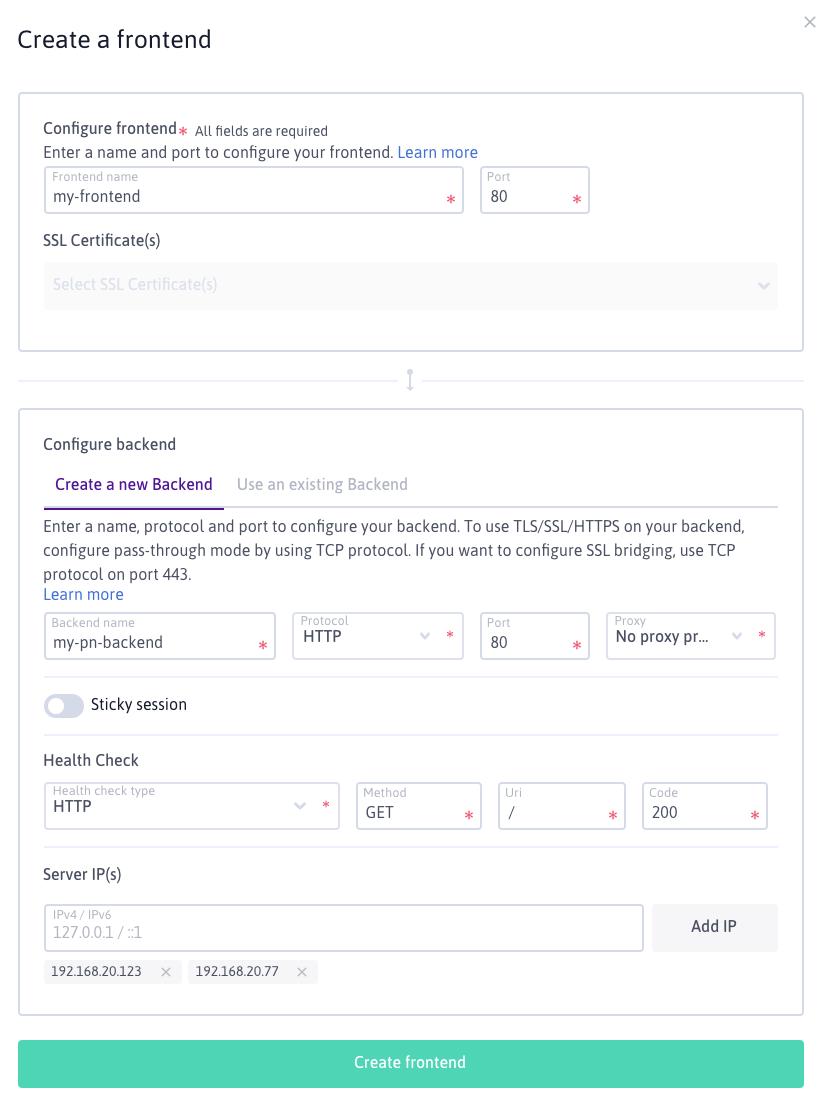Remove IP 192.168.20.77 chip

[x=302, y=972]
